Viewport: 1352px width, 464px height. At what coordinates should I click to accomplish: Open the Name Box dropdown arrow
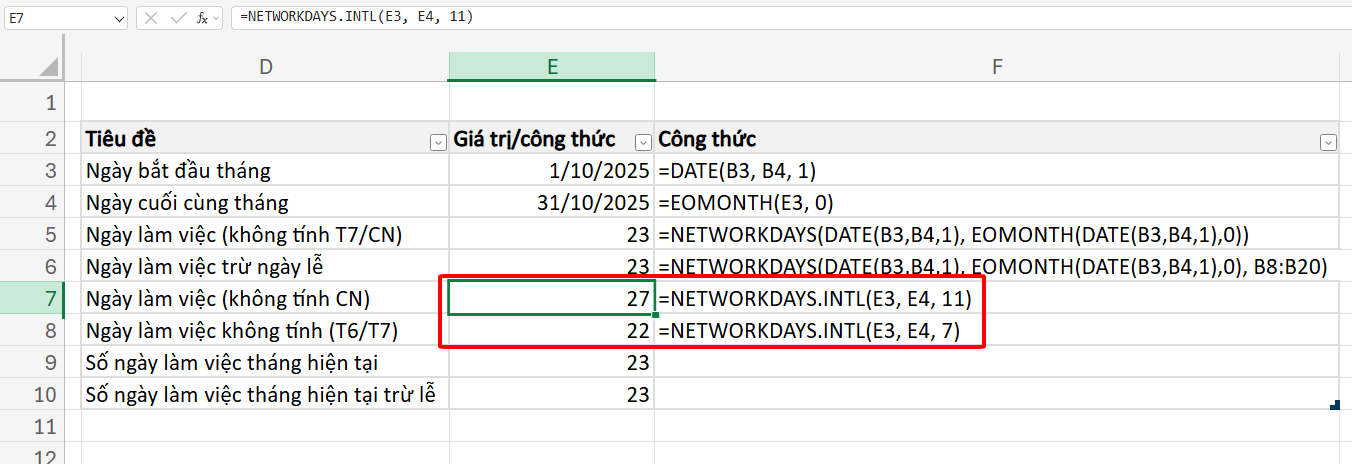click(x=117, y=18)
